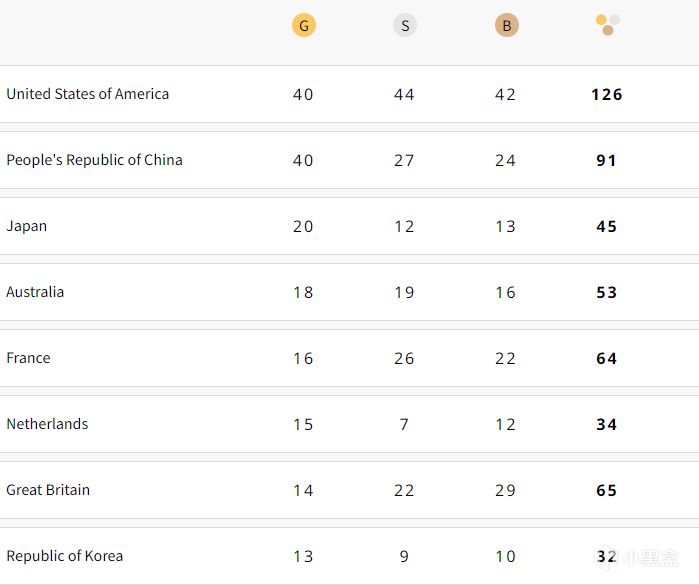Click on Netherlands
The image size is (699, 585).
47,424
